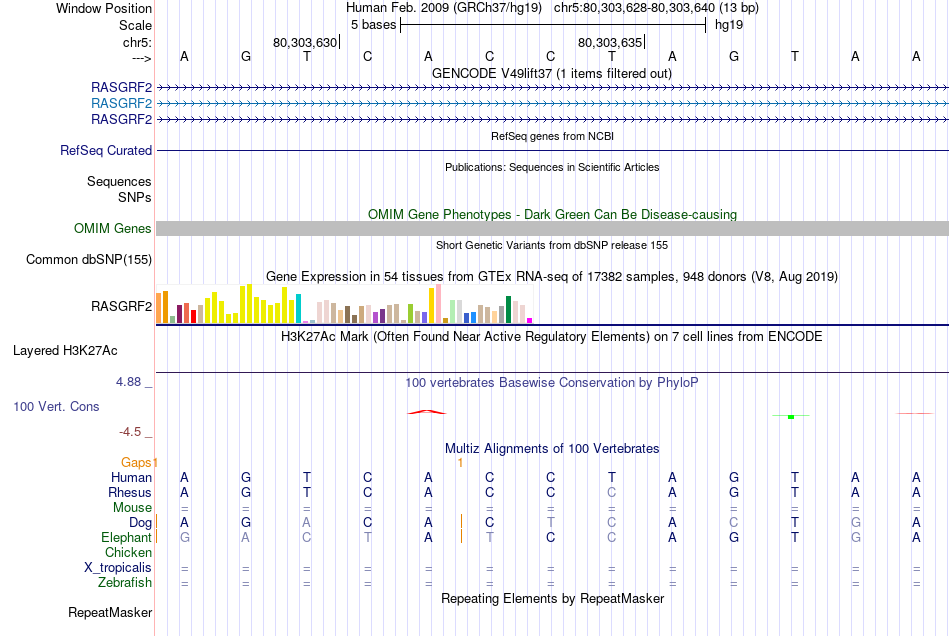Viewport: 950px width, 636px height.
Task: Open the GENCODE V49lift37 track title
Action: coord(552,73)
